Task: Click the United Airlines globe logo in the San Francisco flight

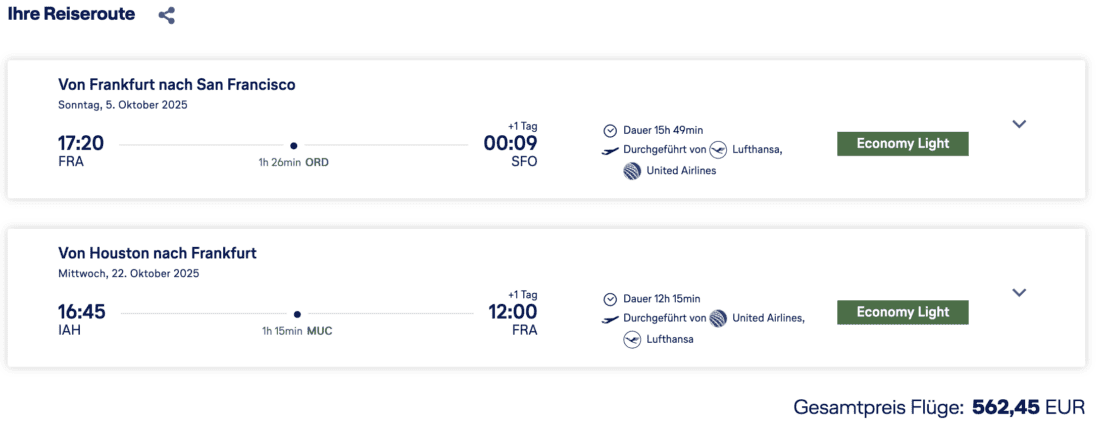Action: tap(632, 171)
